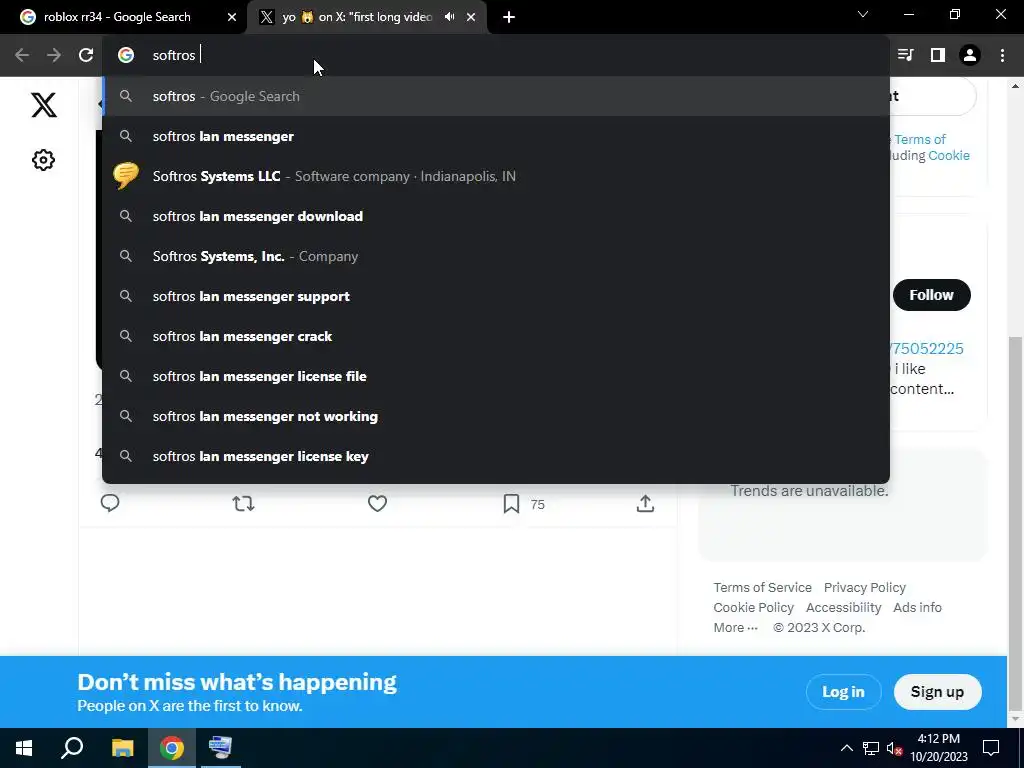Select 'softros lan messenger not working' suggestion
This screenshot has height=768, width=1024.
click(x=496, y=416)
